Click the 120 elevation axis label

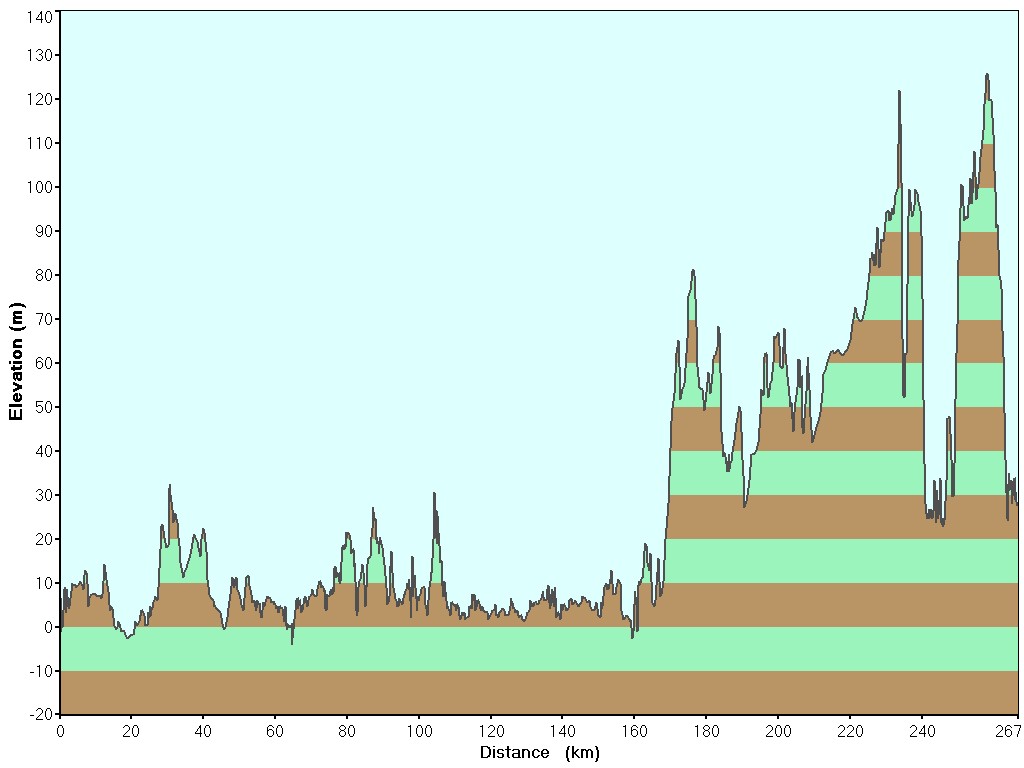pos(40,99)
